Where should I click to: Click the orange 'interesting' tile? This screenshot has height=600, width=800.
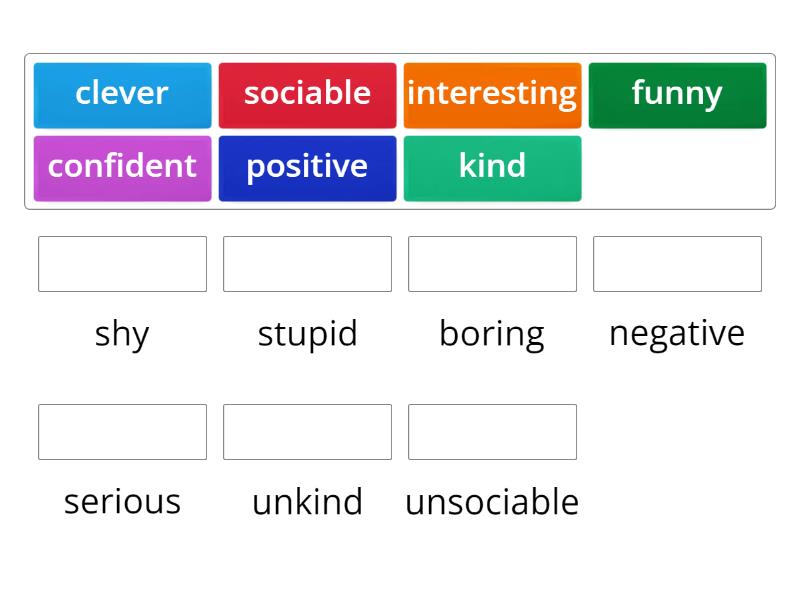click(492, 95)
